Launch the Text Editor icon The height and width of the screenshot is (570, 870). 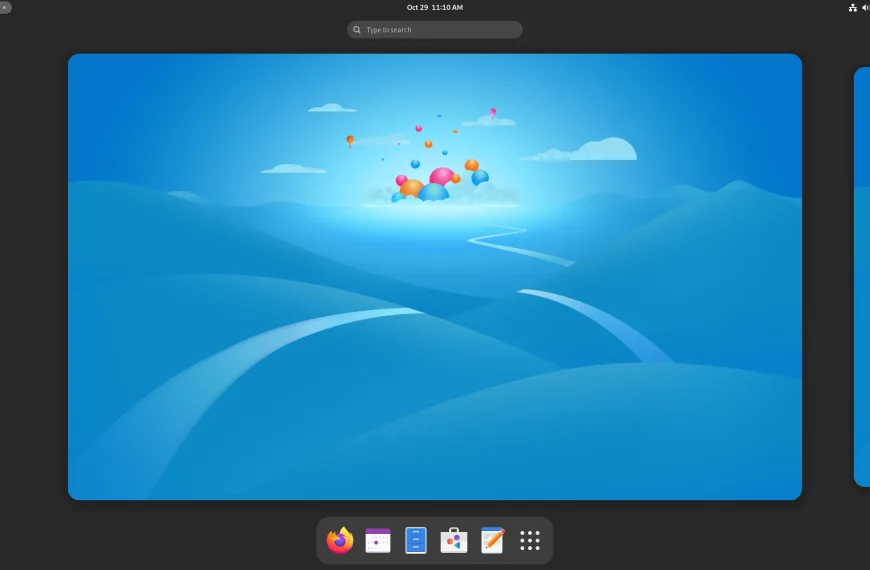492,540
